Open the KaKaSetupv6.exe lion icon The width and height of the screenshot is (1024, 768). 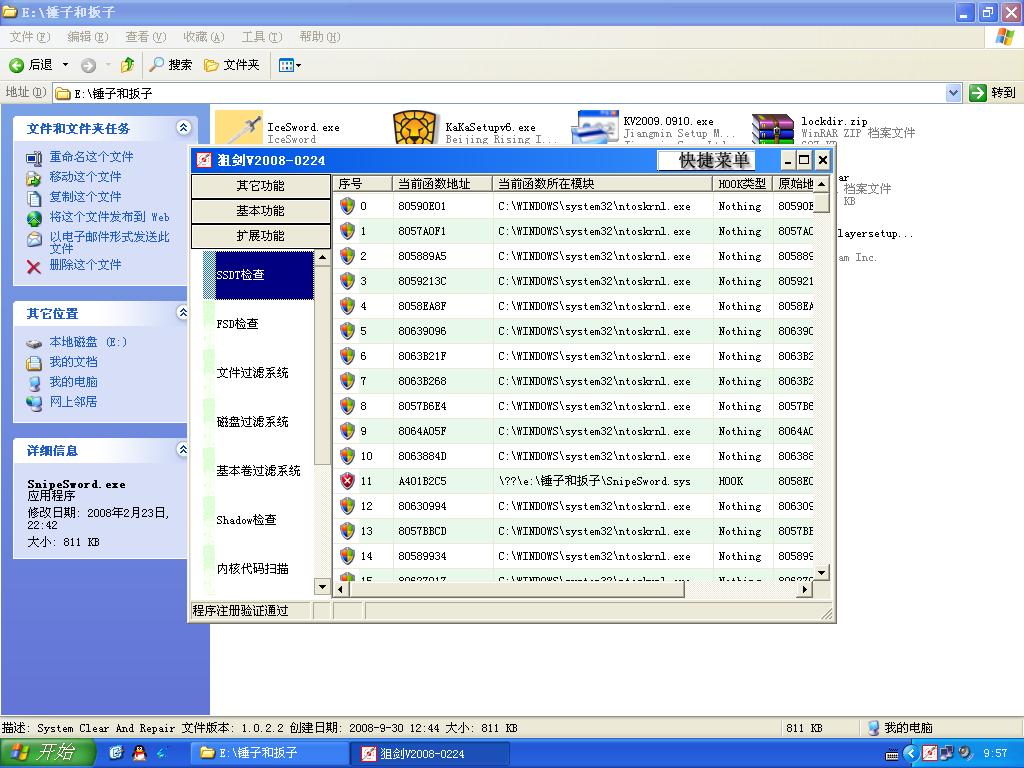pos(415,128)
